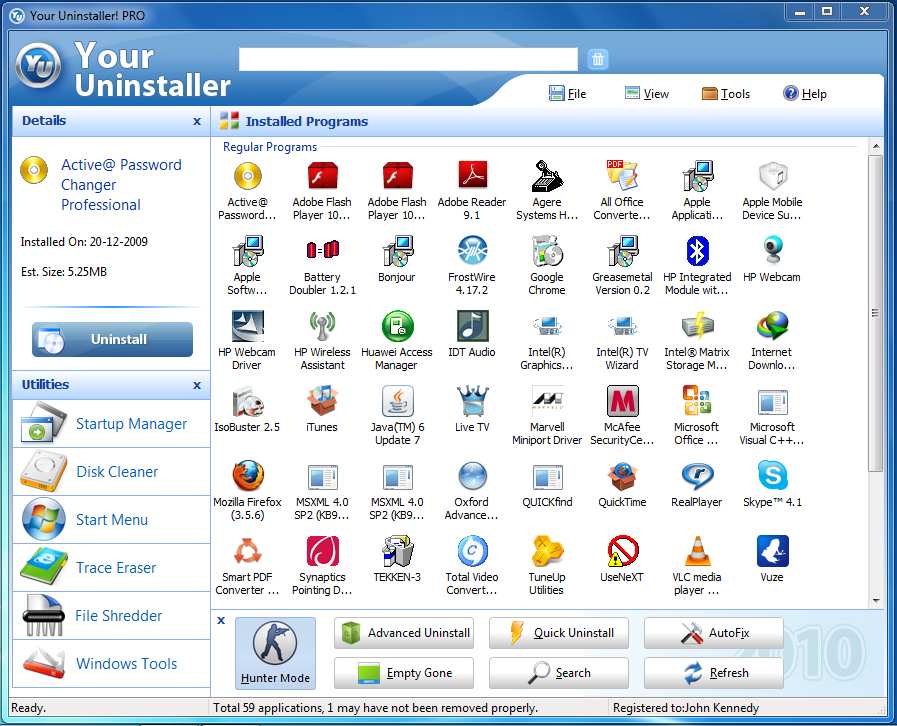Screen dimensions: 897x726
Task: Select UseNeXT program icon
Action: point(622,551)
